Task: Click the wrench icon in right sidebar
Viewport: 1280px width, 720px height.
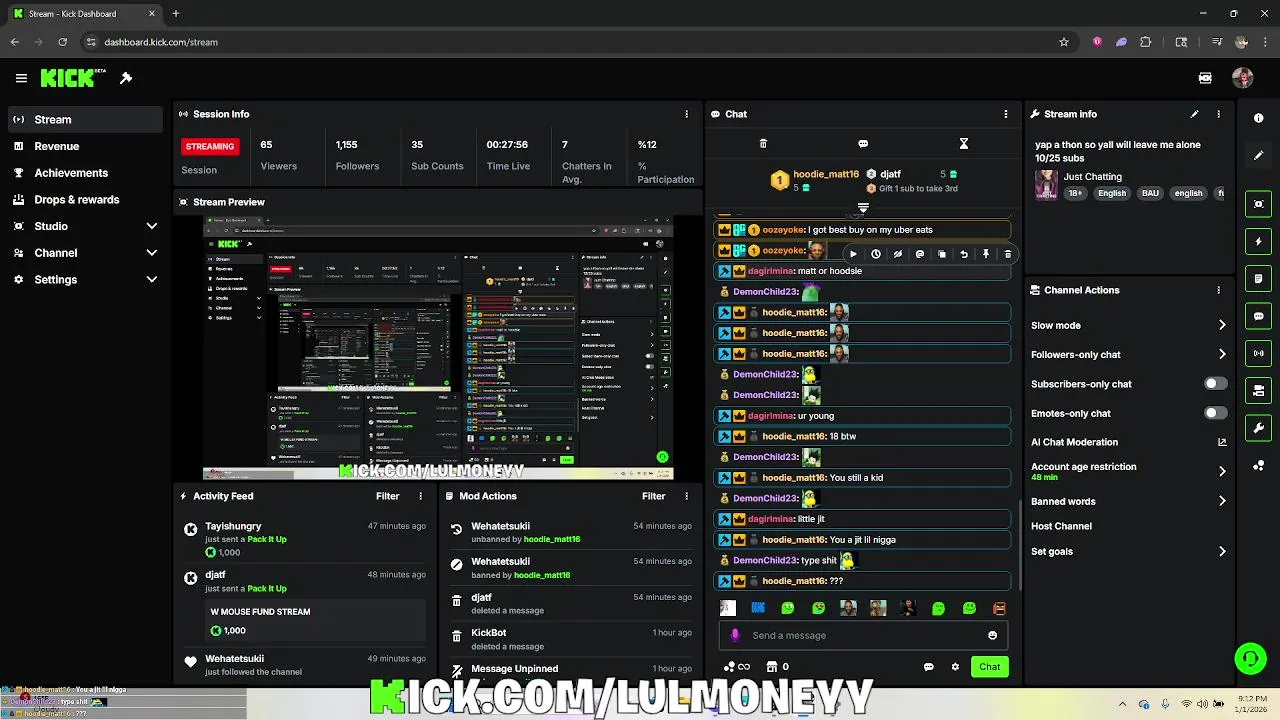Action: [1258, 428]
